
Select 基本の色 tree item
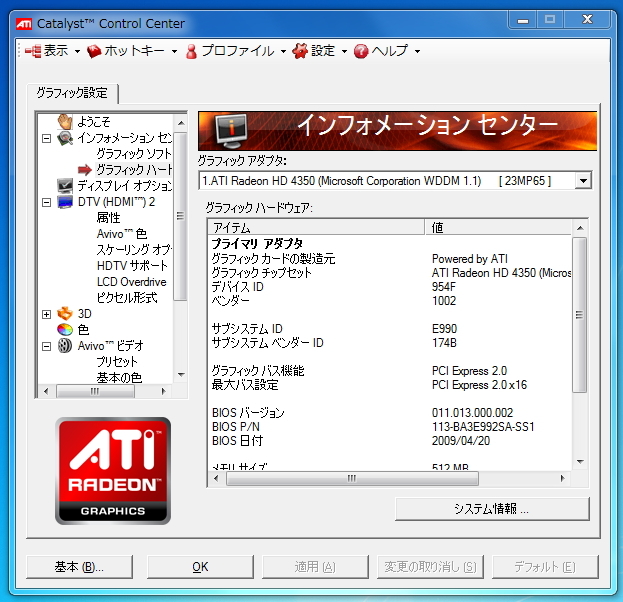119,377
